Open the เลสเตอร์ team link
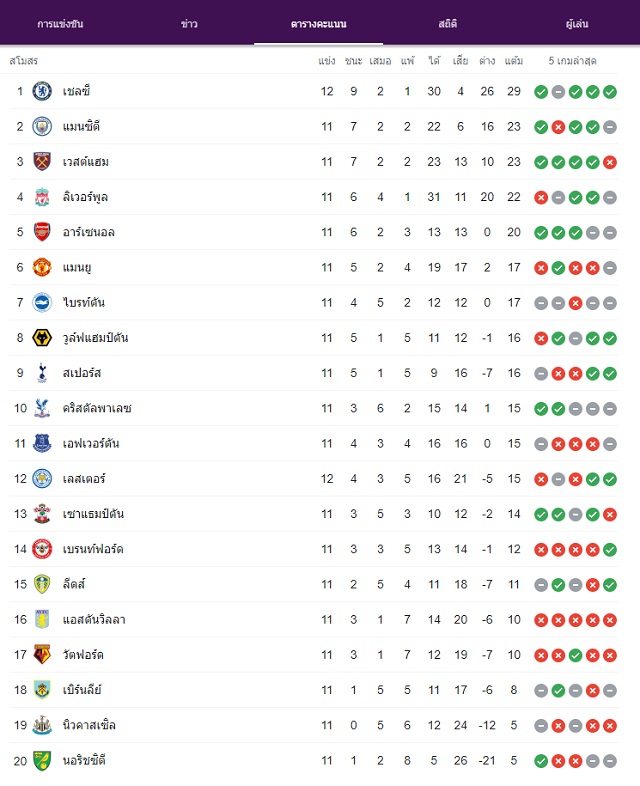The image size is (640, 786). [x=84, y=479]
